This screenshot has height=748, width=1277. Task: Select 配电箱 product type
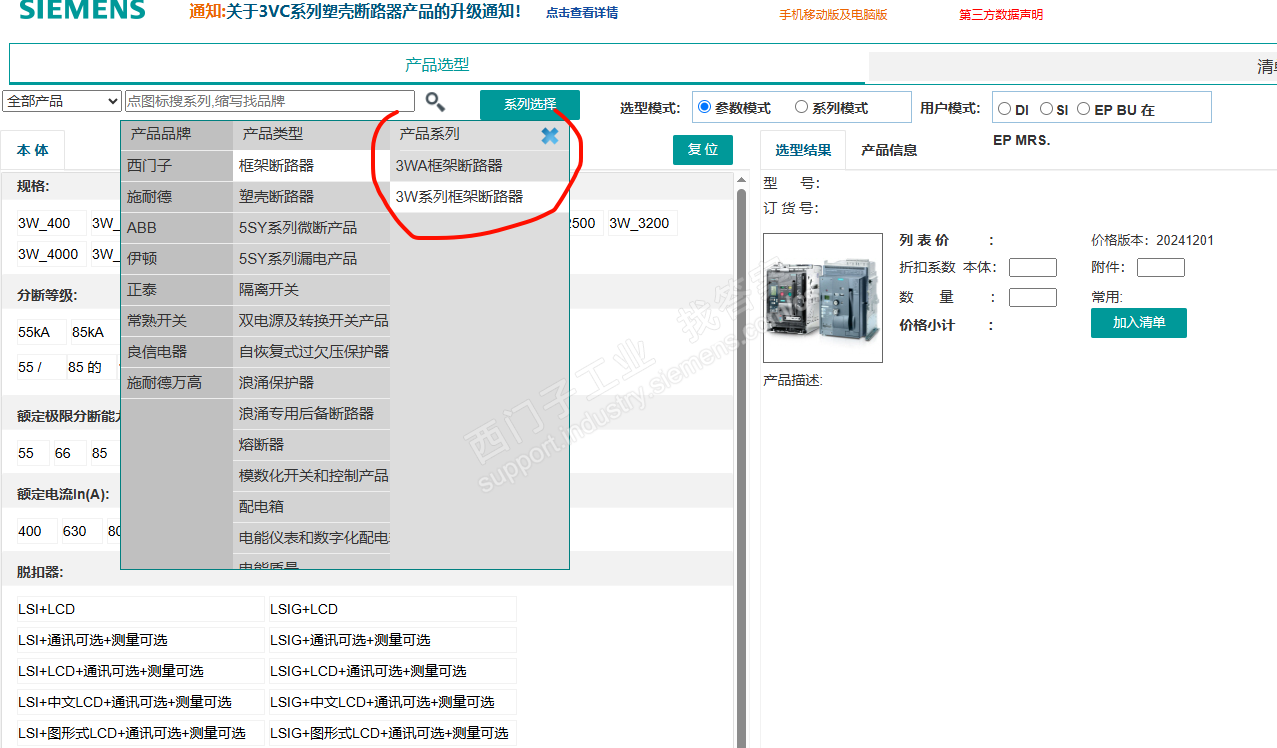pos(311,506)
